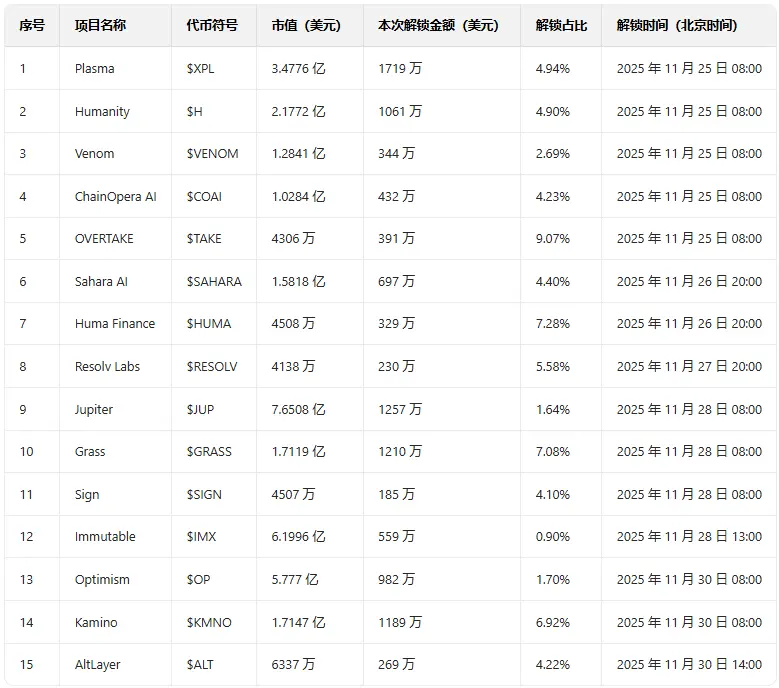Select the ChainOpera AI row name
The height and width of the screenshot is (688, 779).
coord(115,197)
